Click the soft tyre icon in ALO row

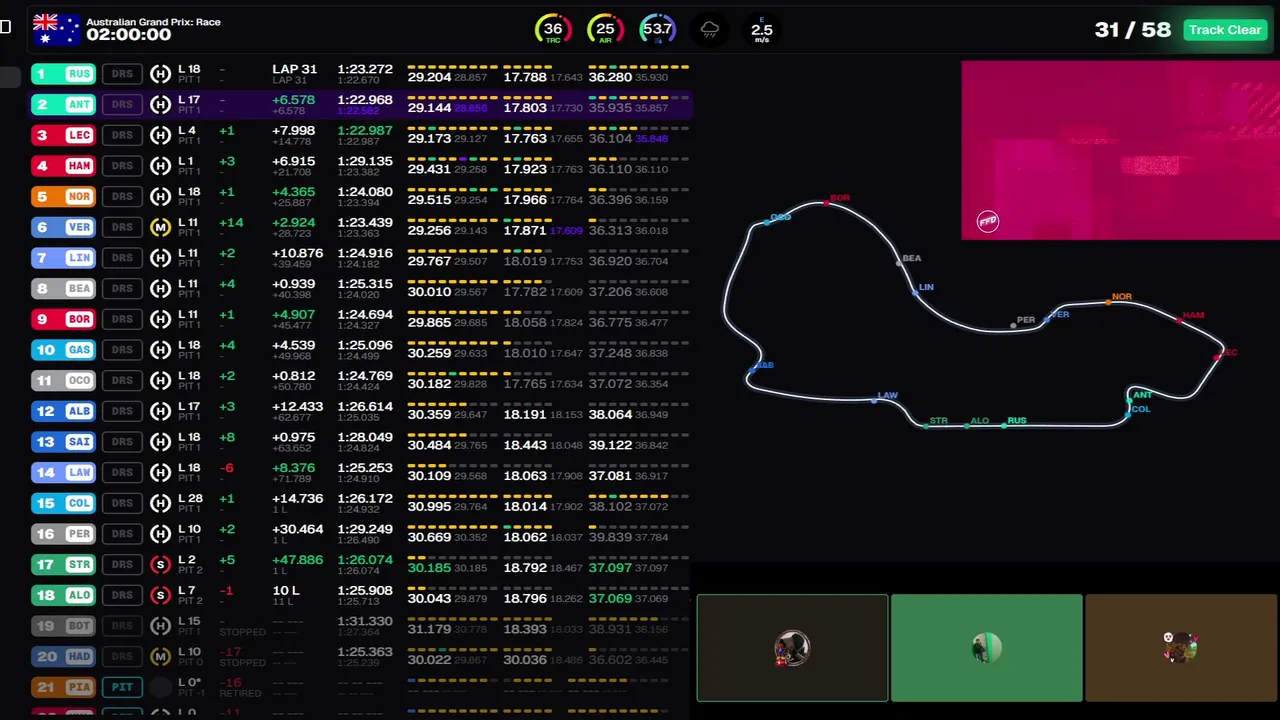(160, 595)
